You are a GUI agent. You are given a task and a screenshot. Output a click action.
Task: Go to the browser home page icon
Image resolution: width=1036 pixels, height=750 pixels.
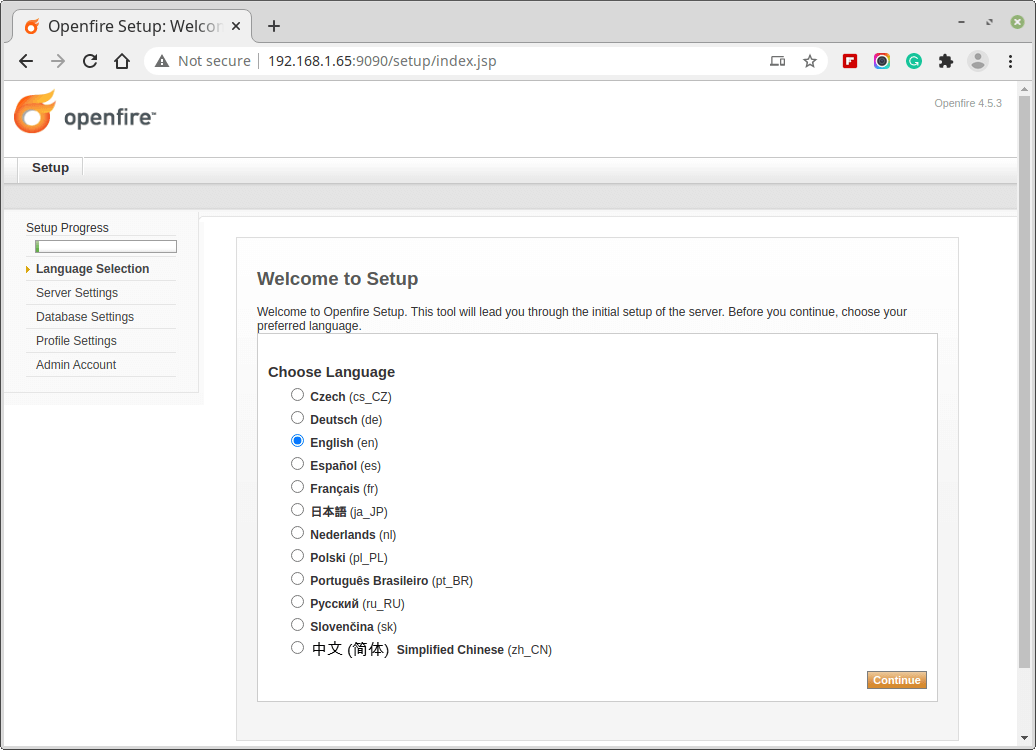(122, 61)
